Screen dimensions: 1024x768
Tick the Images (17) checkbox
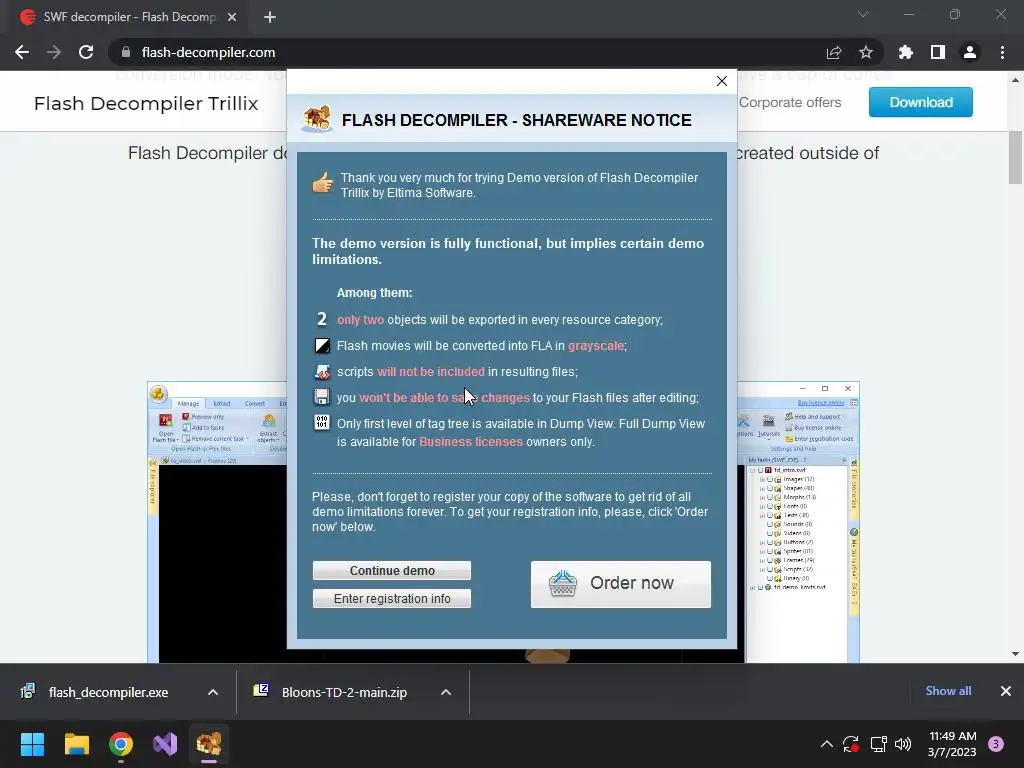[x=769, y=479]
